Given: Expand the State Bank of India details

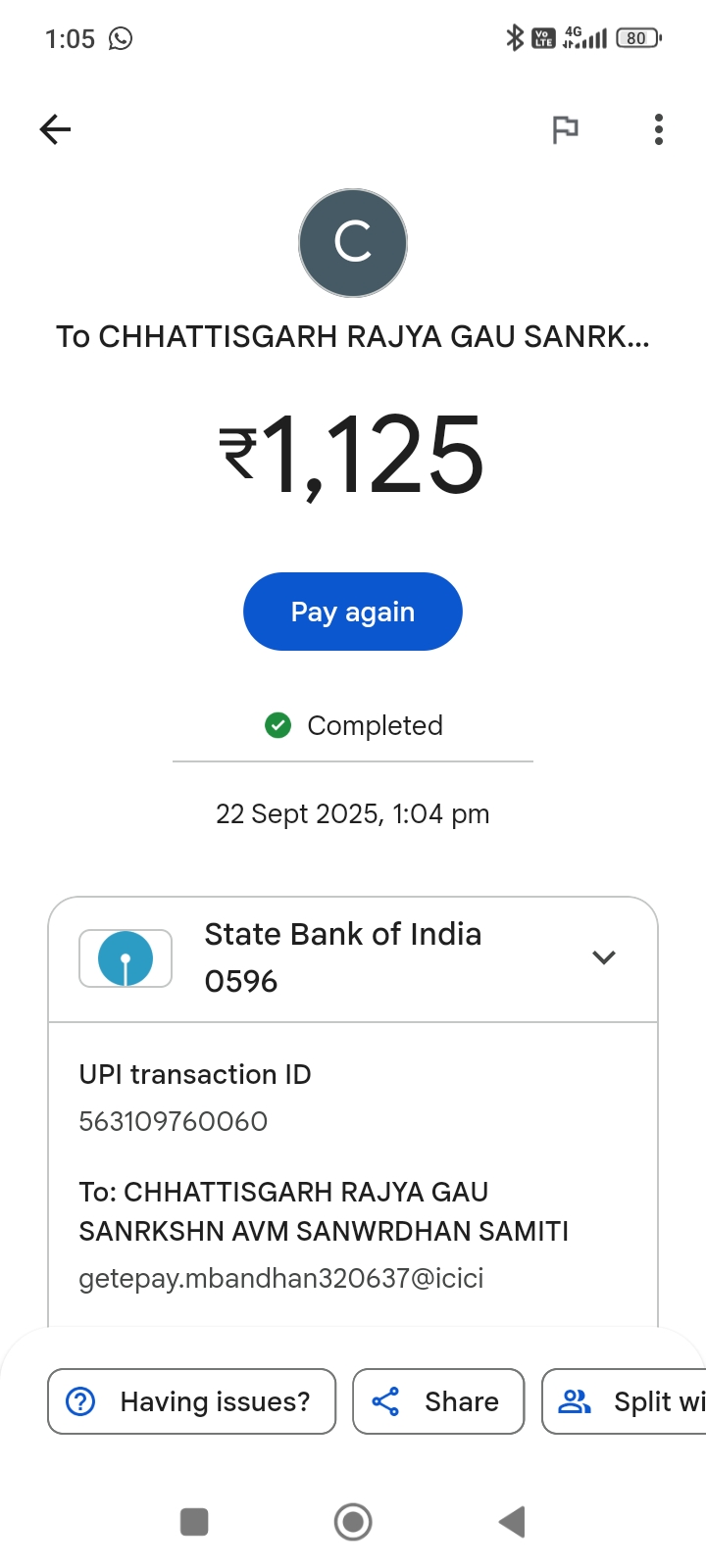Looking at the screenshot, I should click(x=342, y=956).
